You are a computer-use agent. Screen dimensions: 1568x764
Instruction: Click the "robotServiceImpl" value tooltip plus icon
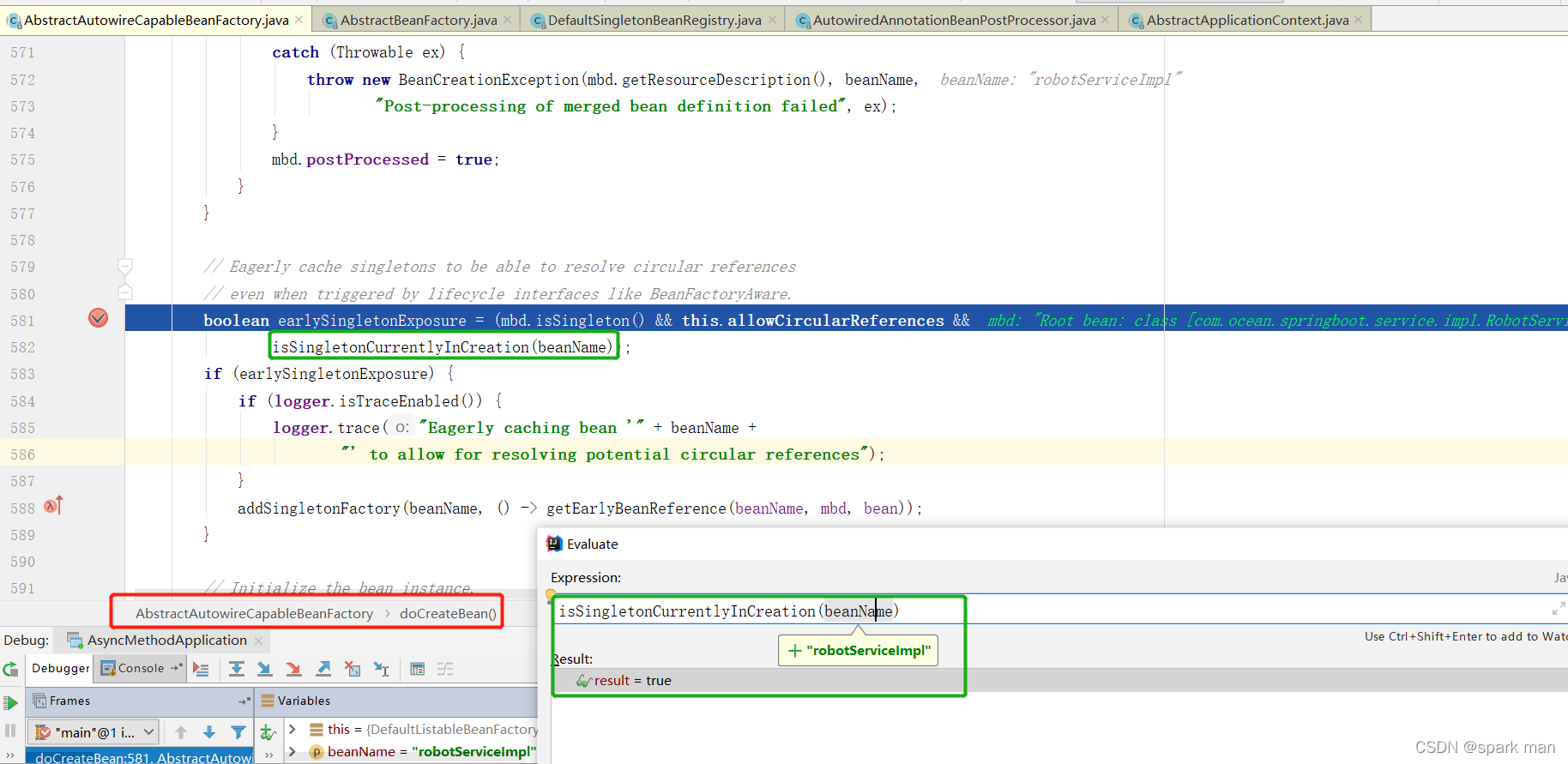pyautogui.click(x=795, y=651)
